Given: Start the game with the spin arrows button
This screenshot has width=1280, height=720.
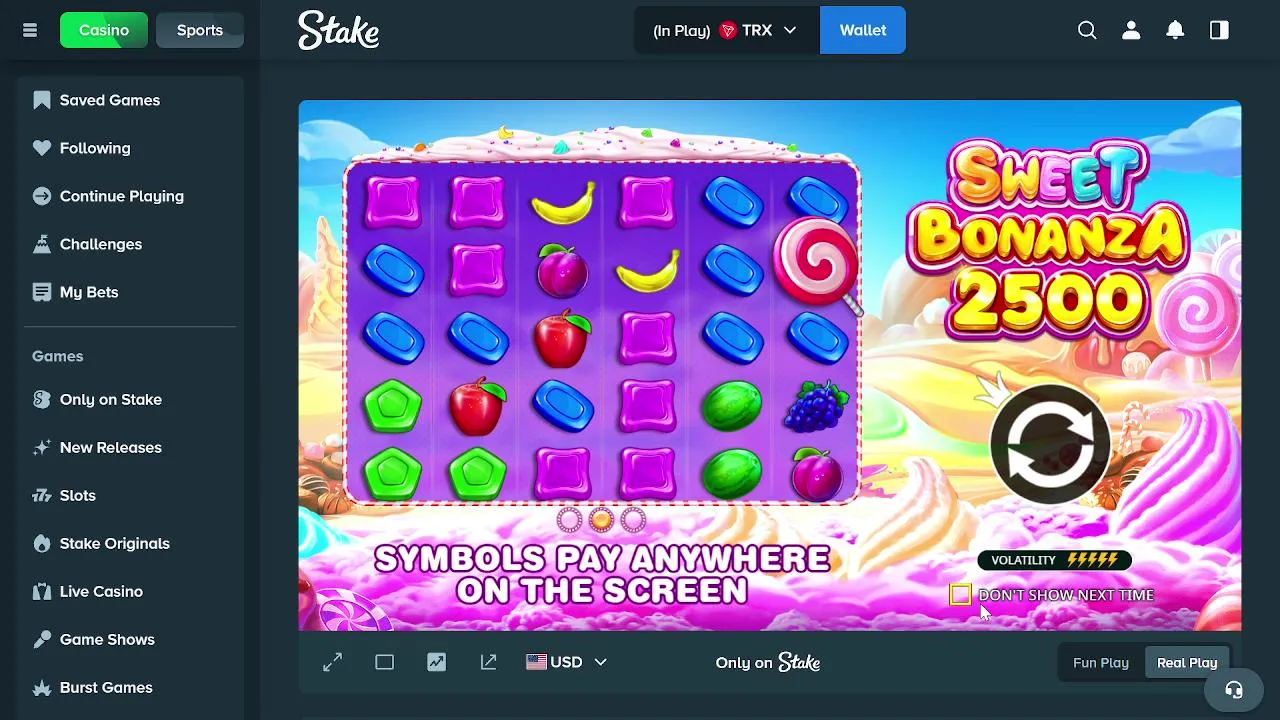Looking at the screenshot, I should [1050, 443].
